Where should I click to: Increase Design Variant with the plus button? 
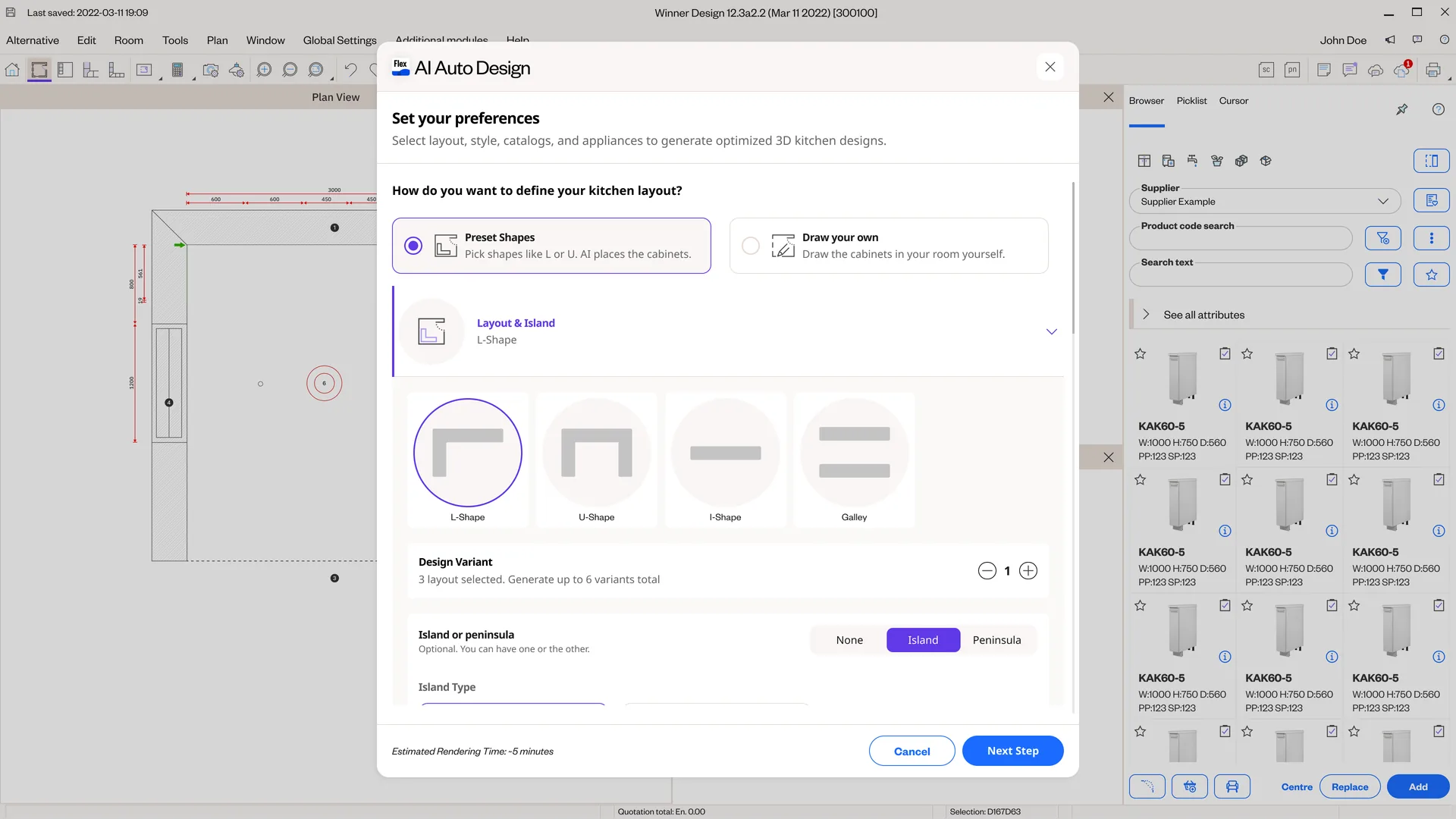tap(1028, 571)
